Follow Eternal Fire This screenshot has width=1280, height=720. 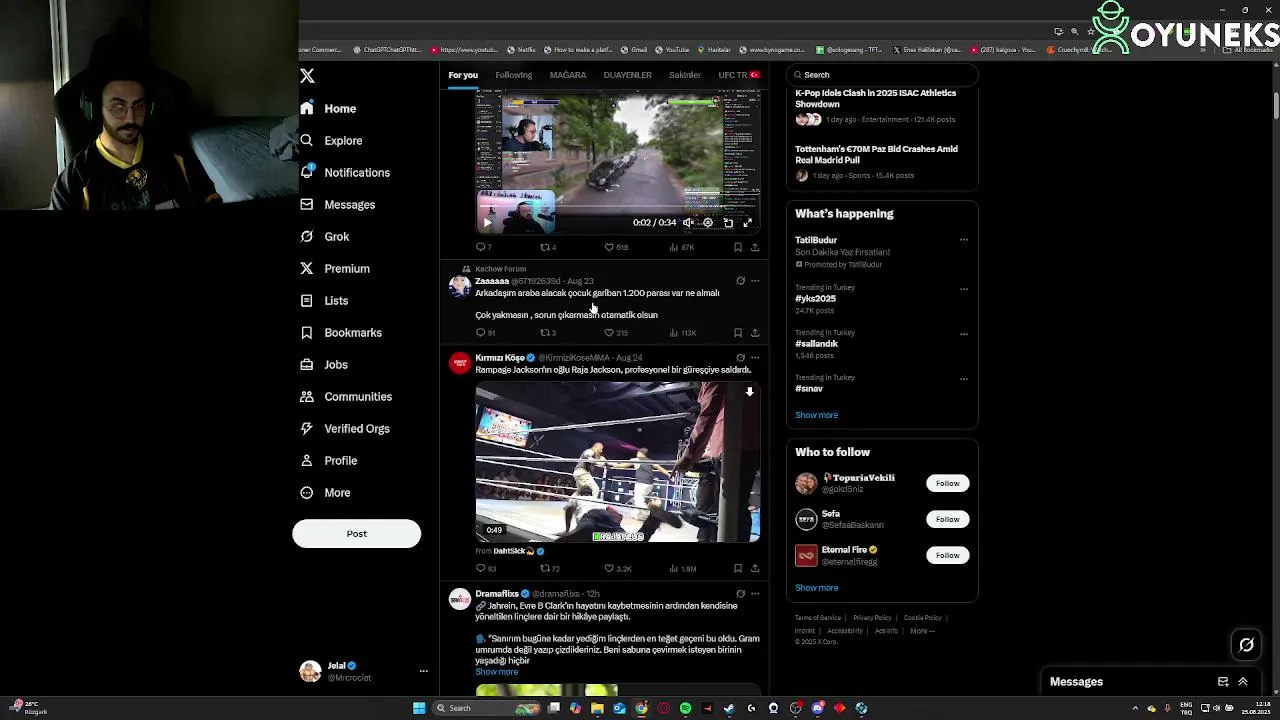[947, 555]
